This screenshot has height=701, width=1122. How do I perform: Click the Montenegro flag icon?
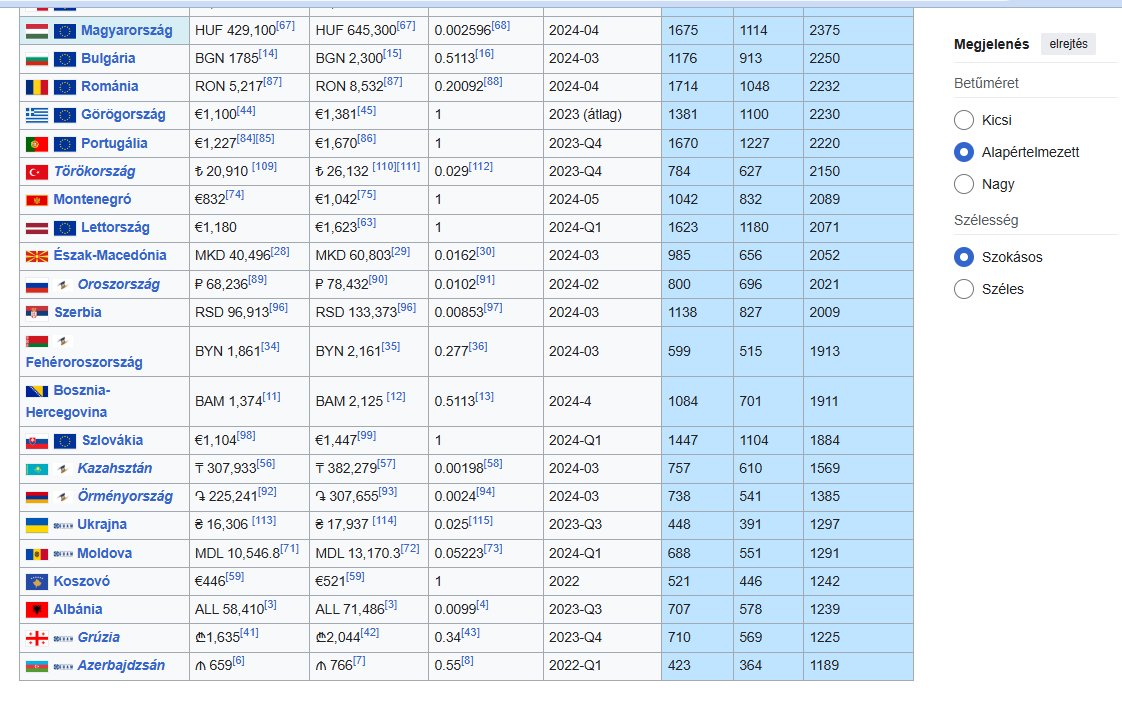pos(36,200)
